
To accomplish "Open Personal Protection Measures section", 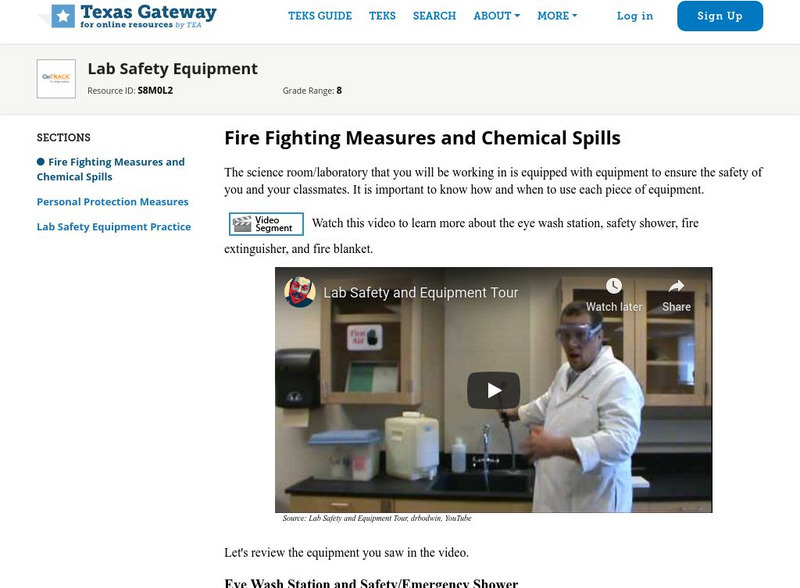I will (x=113, y=202).
